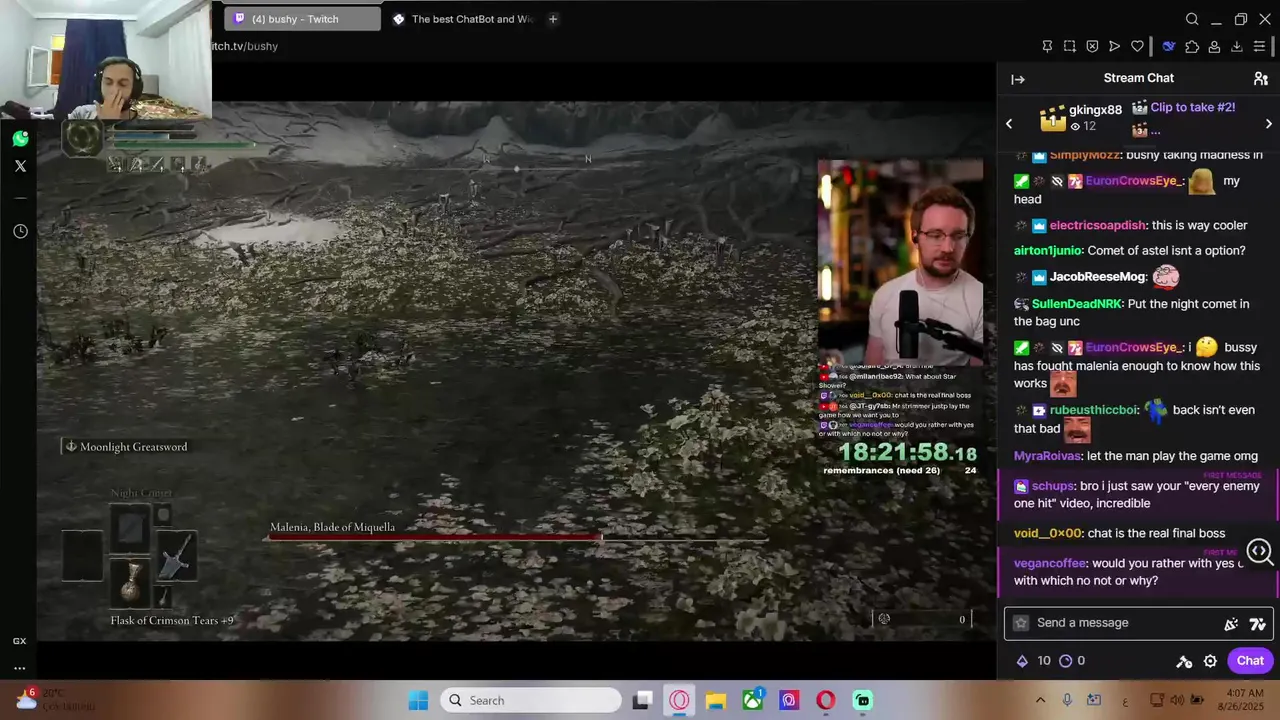This screenshot has width=1280, height=720.
Task: Open Task View on taskbar
Action: click(x=642, y=700)
